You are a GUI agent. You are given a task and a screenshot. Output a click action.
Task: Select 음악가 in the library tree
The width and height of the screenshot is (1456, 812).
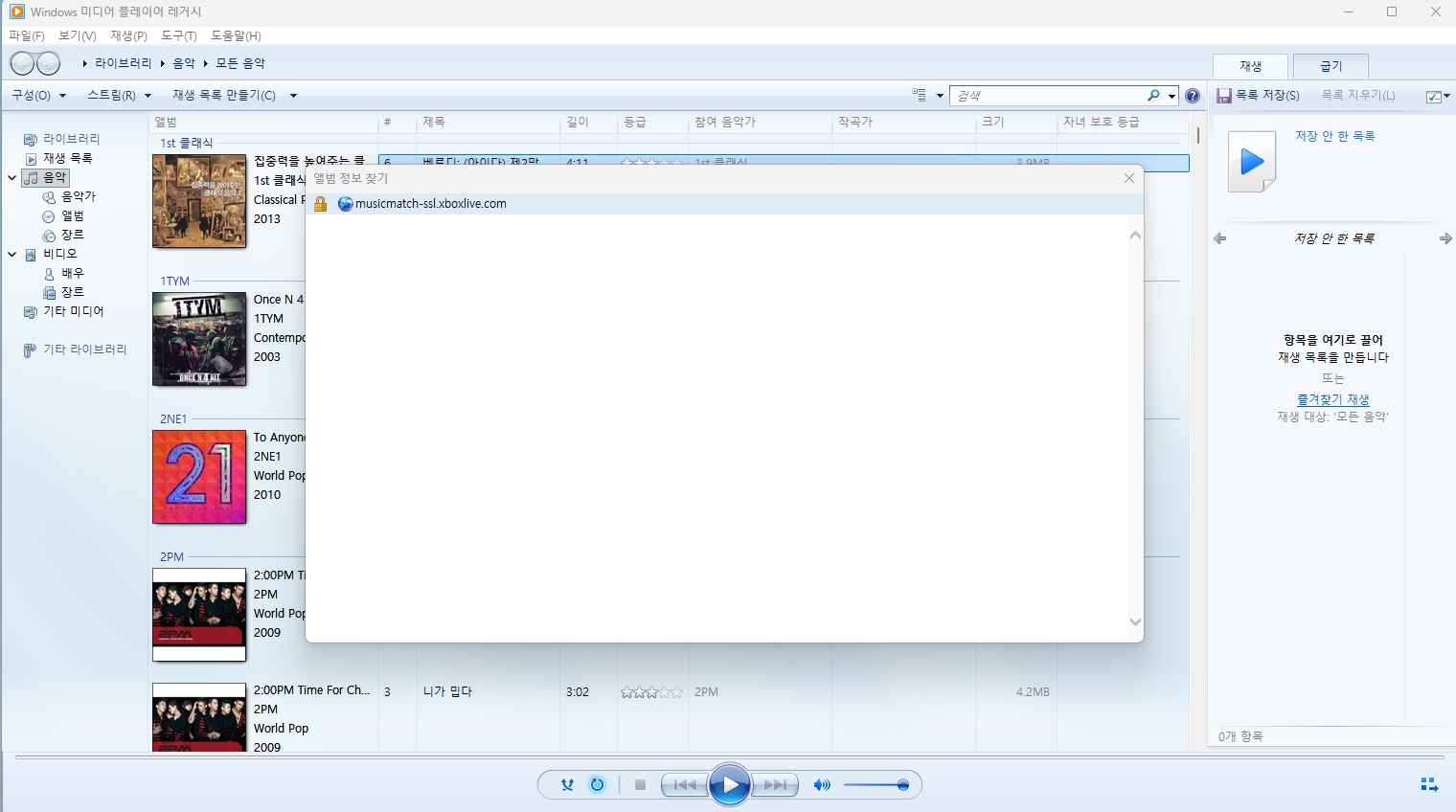coord(79,196)
